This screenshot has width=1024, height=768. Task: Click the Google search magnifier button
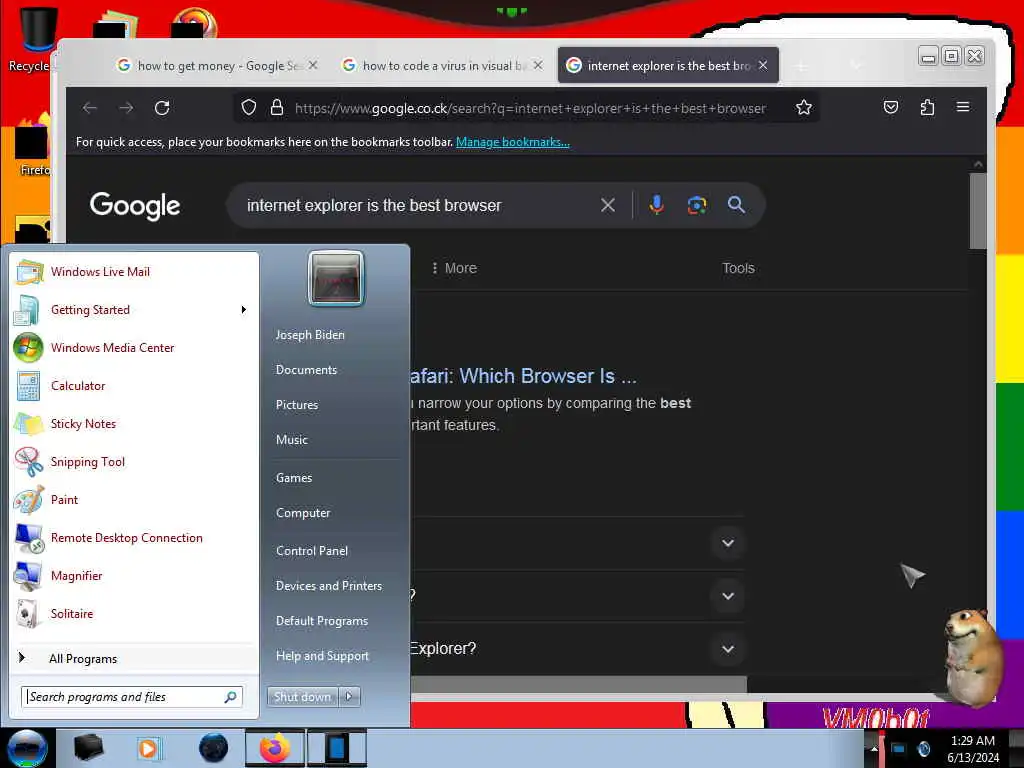[x=736, y=205]
